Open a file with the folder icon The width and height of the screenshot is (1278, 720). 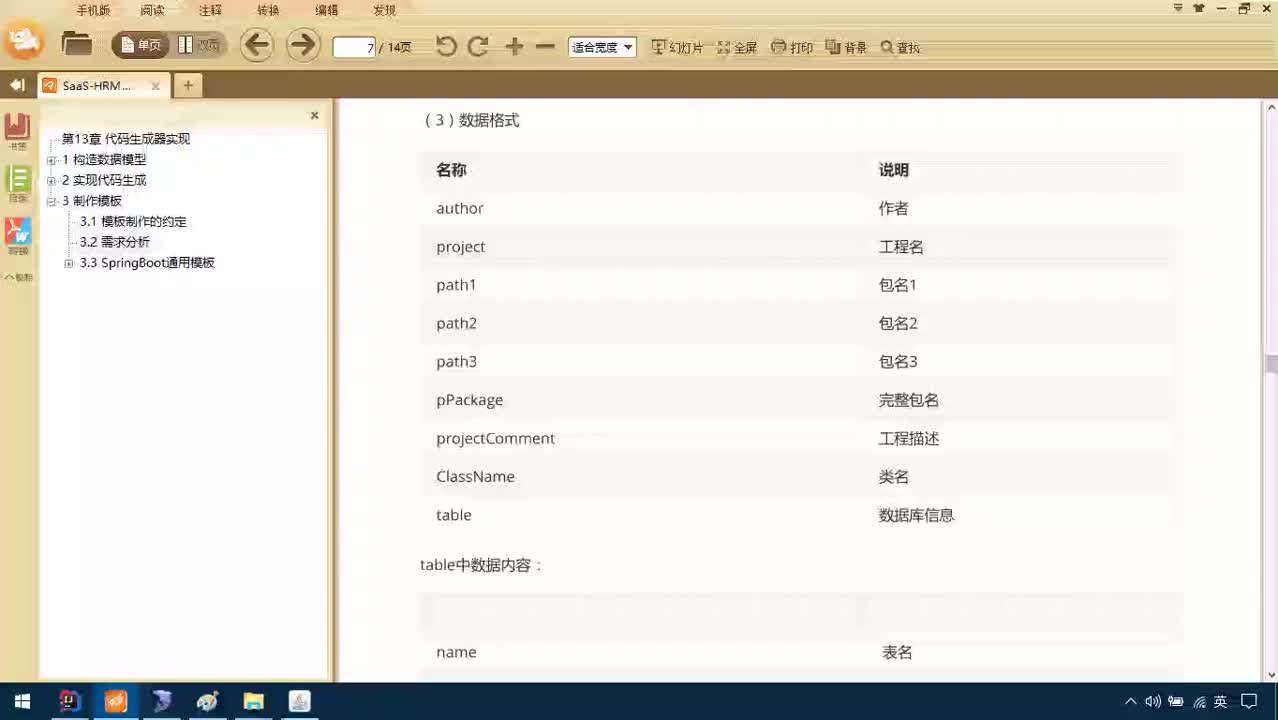click(76, 45)
